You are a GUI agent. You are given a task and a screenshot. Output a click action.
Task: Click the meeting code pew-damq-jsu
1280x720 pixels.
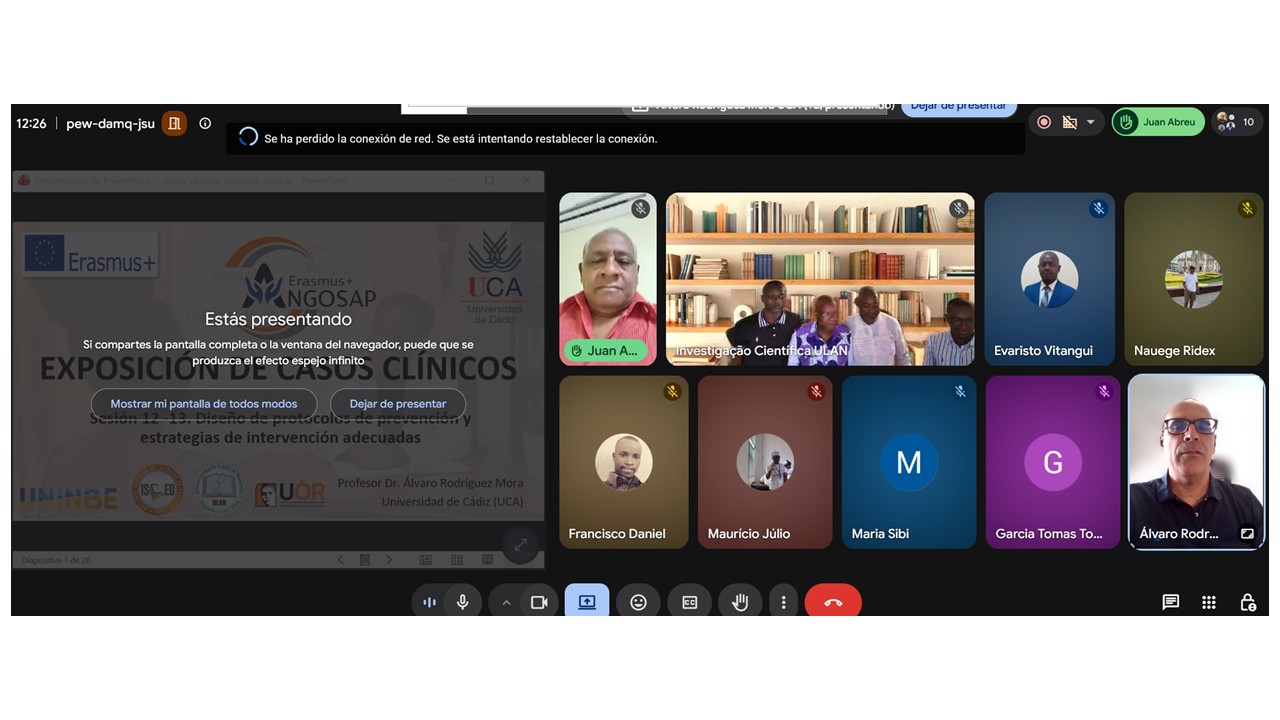point(111,124)
